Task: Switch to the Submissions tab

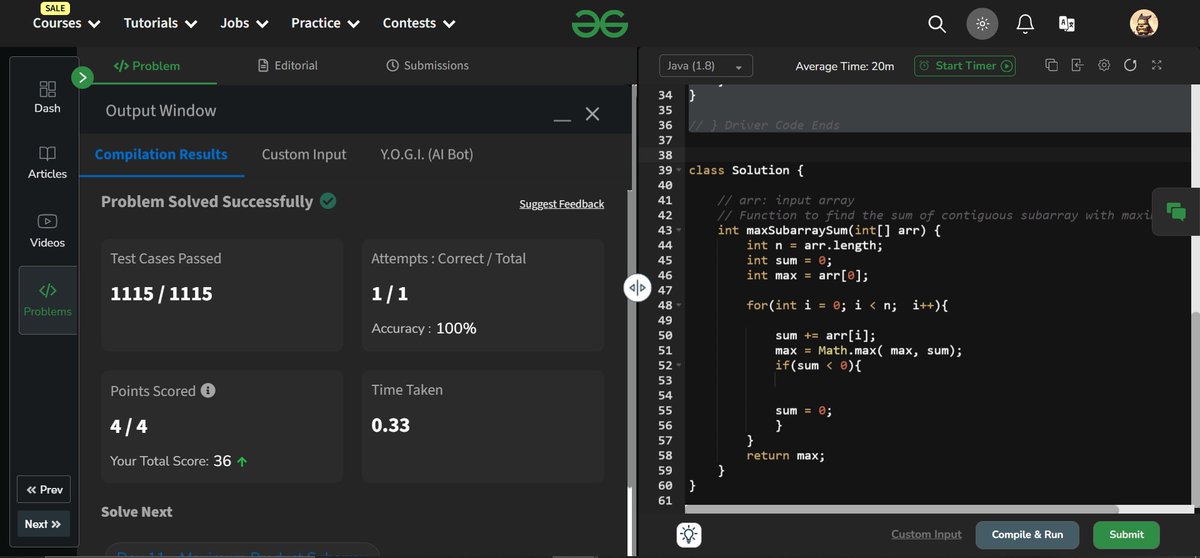Action: [427, 65]
